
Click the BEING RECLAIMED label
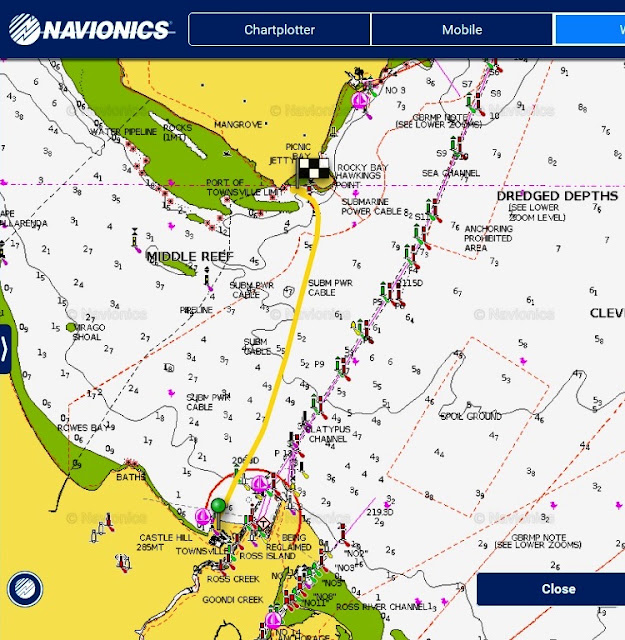(289, 542)
